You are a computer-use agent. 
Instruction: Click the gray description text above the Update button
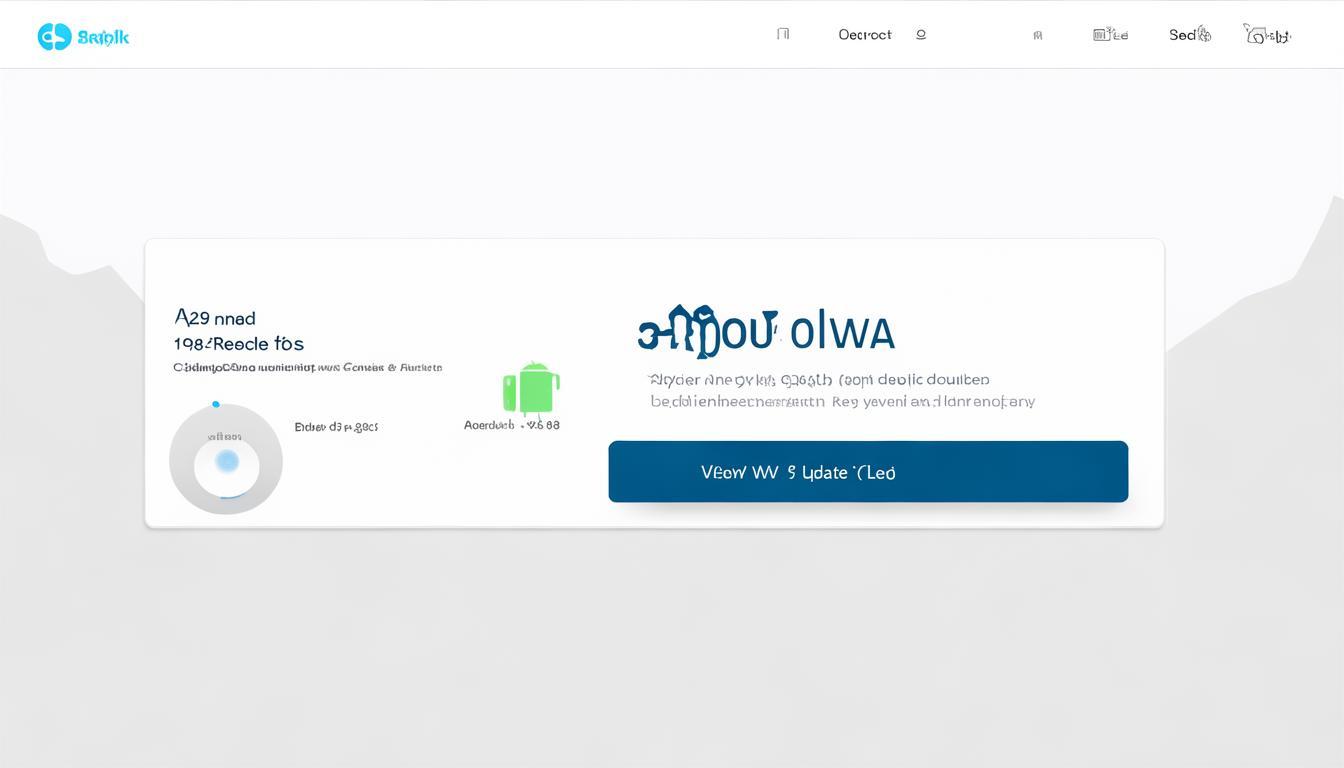[x=842, y=391]
